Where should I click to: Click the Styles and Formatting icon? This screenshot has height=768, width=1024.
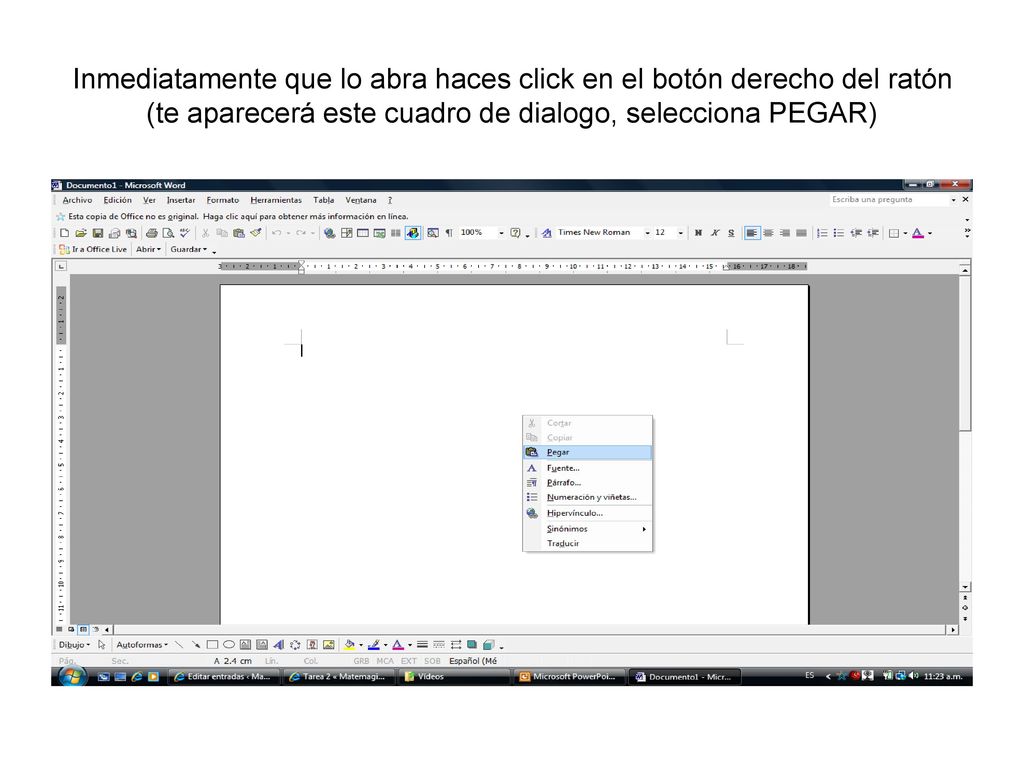[547, 233]
